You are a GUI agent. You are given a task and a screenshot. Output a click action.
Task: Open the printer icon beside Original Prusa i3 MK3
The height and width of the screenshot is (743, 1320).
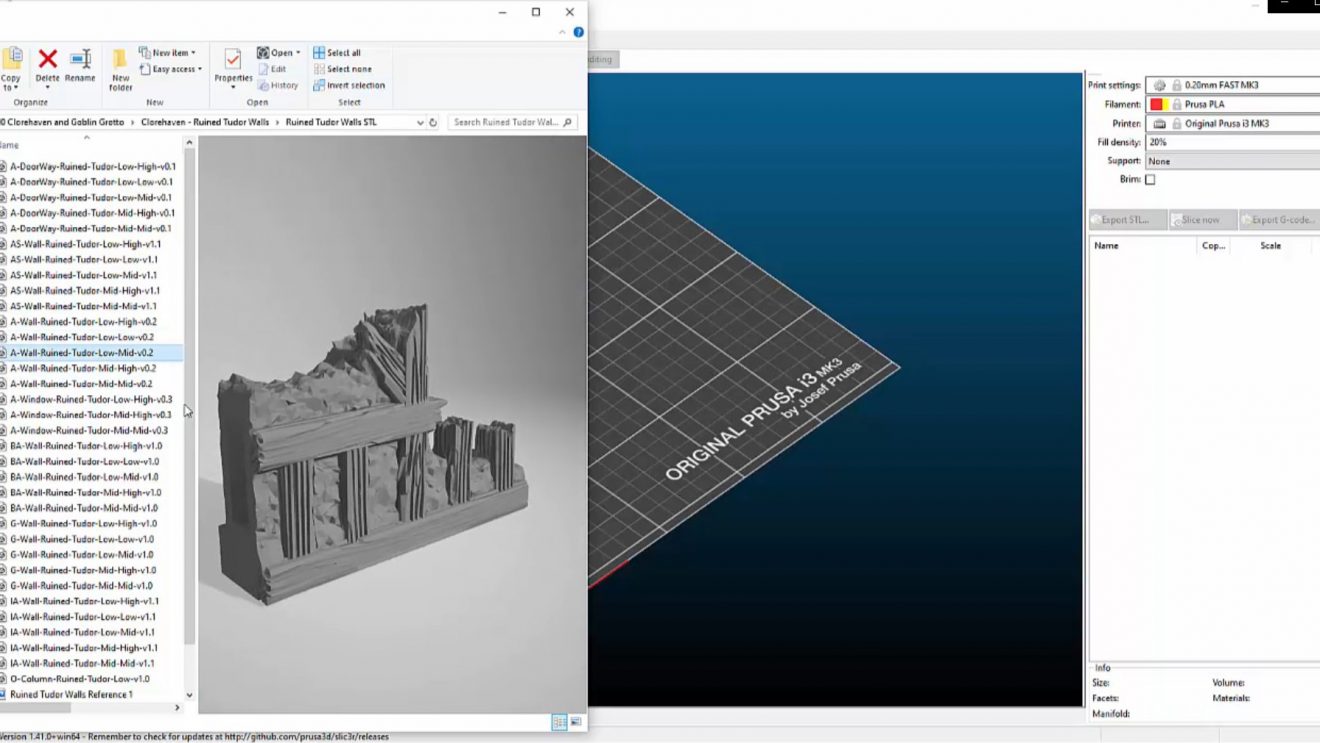point(1160,123)
